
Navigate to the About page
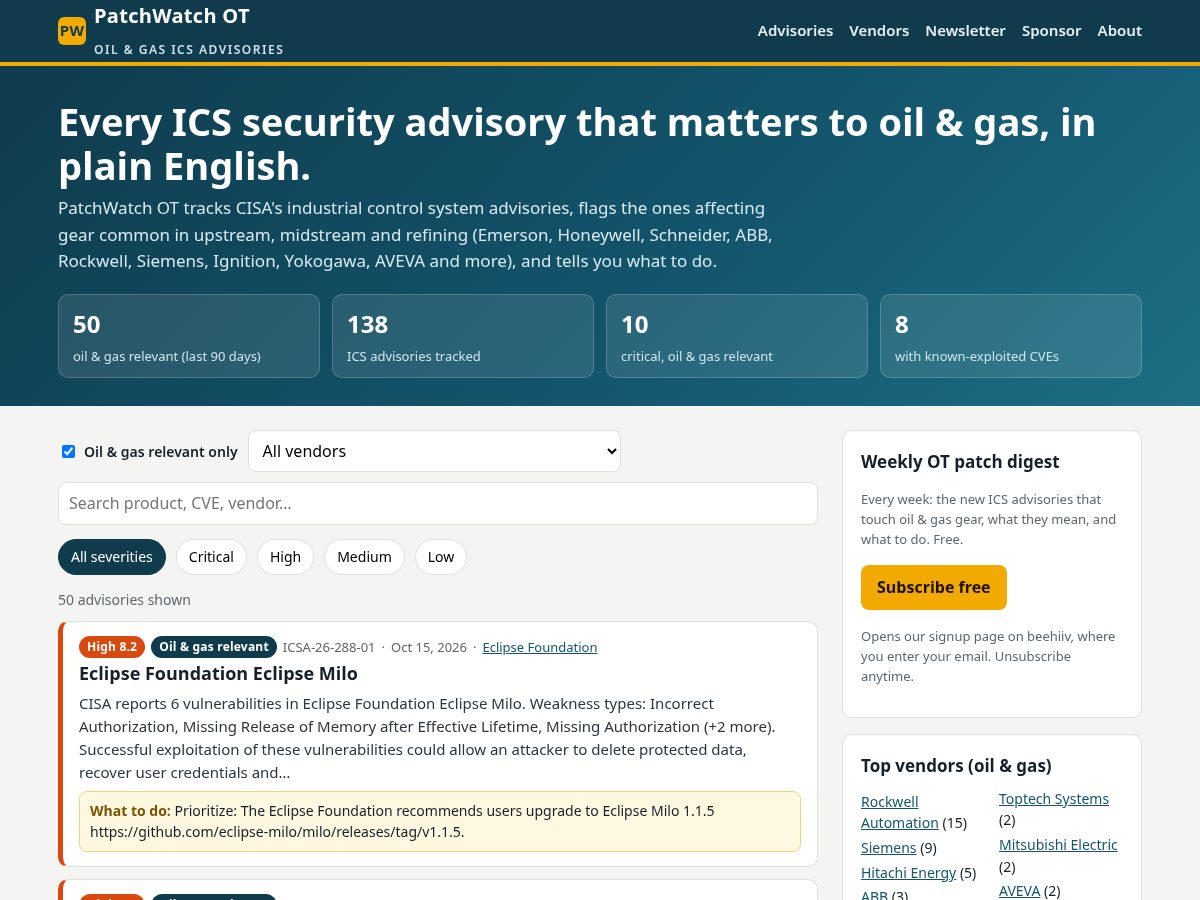[1119, 31]
